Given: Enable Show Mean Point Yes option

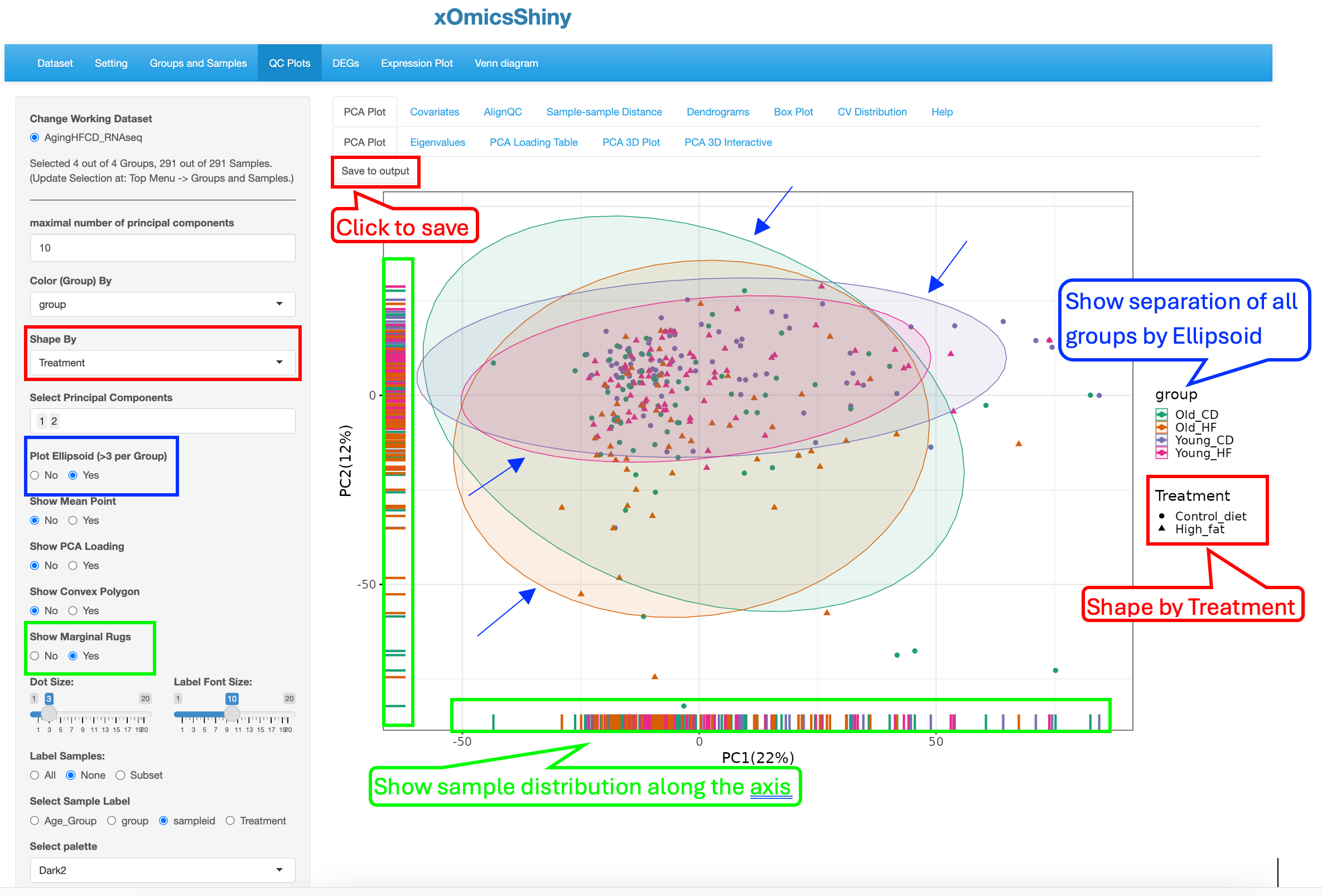Looking at the screenshot, I should [73, 521].
